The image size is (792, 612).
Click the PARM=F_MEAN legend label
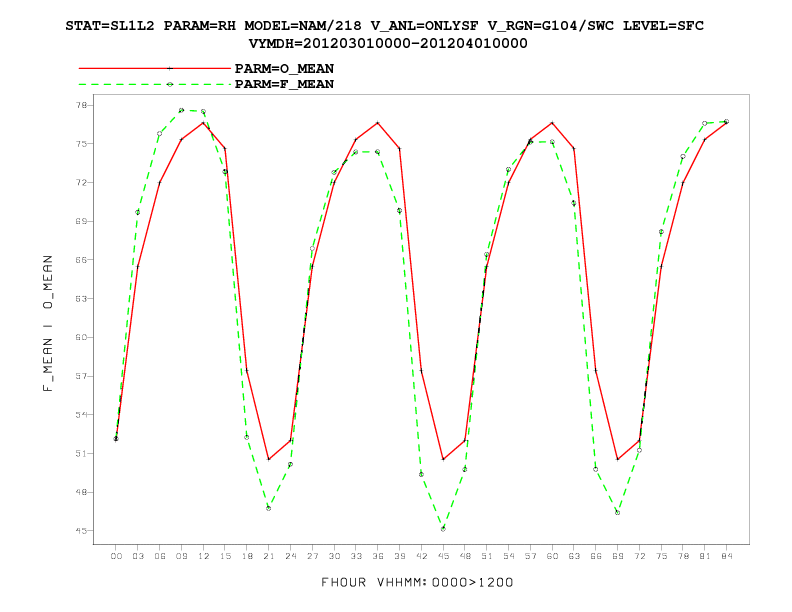284,84
